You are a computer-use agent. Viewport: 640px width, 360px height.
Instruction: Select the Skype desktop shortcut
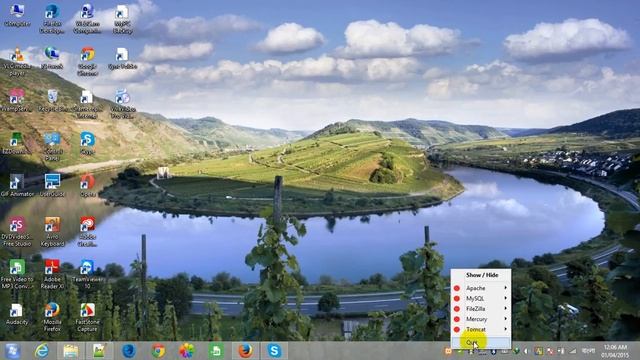pyautogui.click(x=87, y=143)
